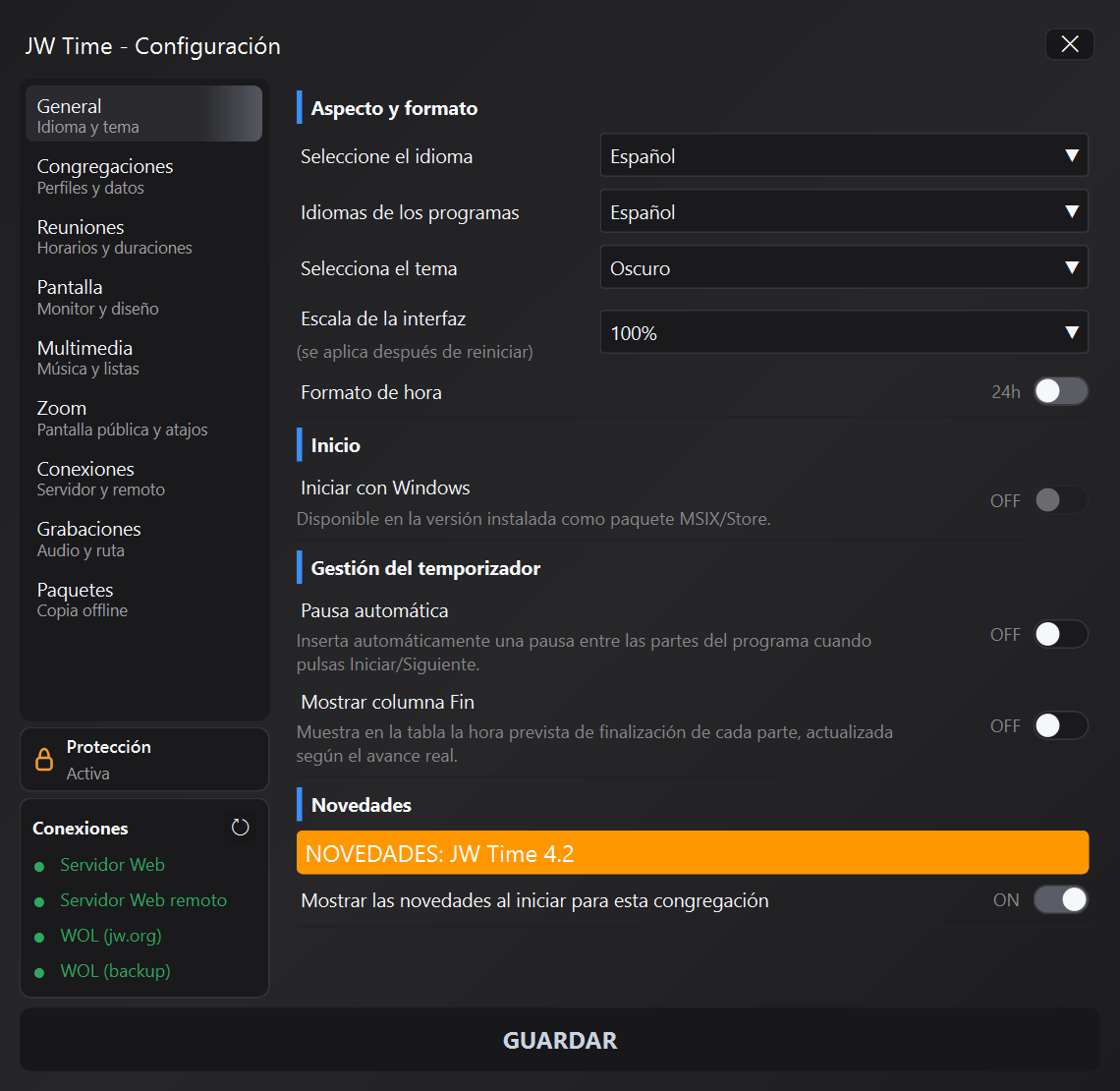Click the GUARDAR button
The height and width of the screenshot is (1091, 1120).
click(559, 1040)
